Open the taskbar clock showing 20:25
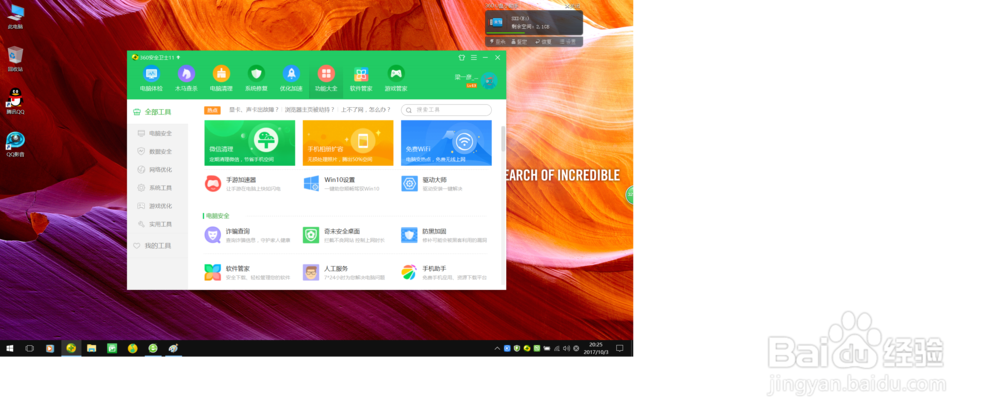 tap(596, 348)
